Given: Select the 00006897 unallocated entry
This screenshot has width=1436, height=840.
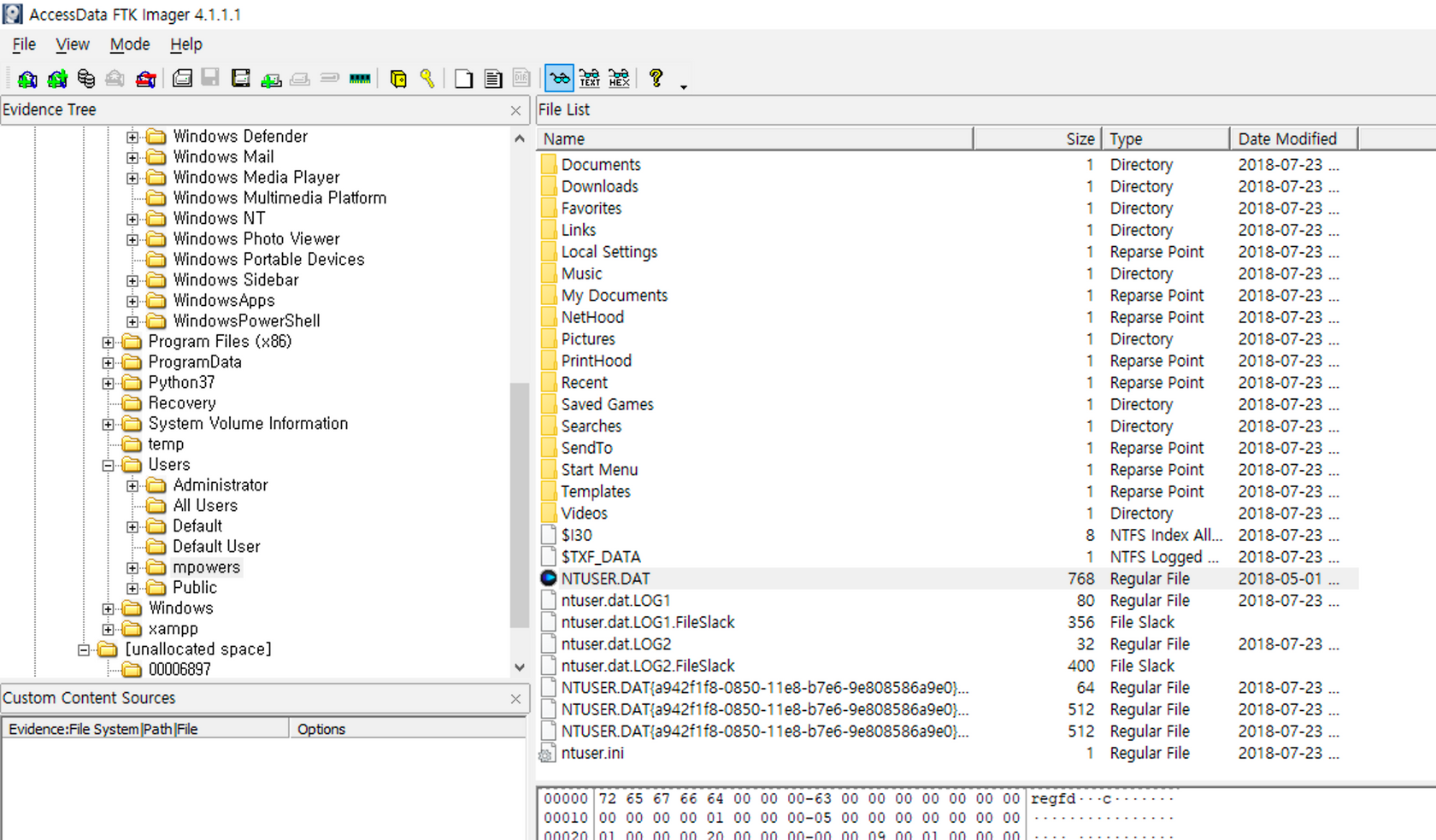Looking at the screenshot, I should point(179,670).
